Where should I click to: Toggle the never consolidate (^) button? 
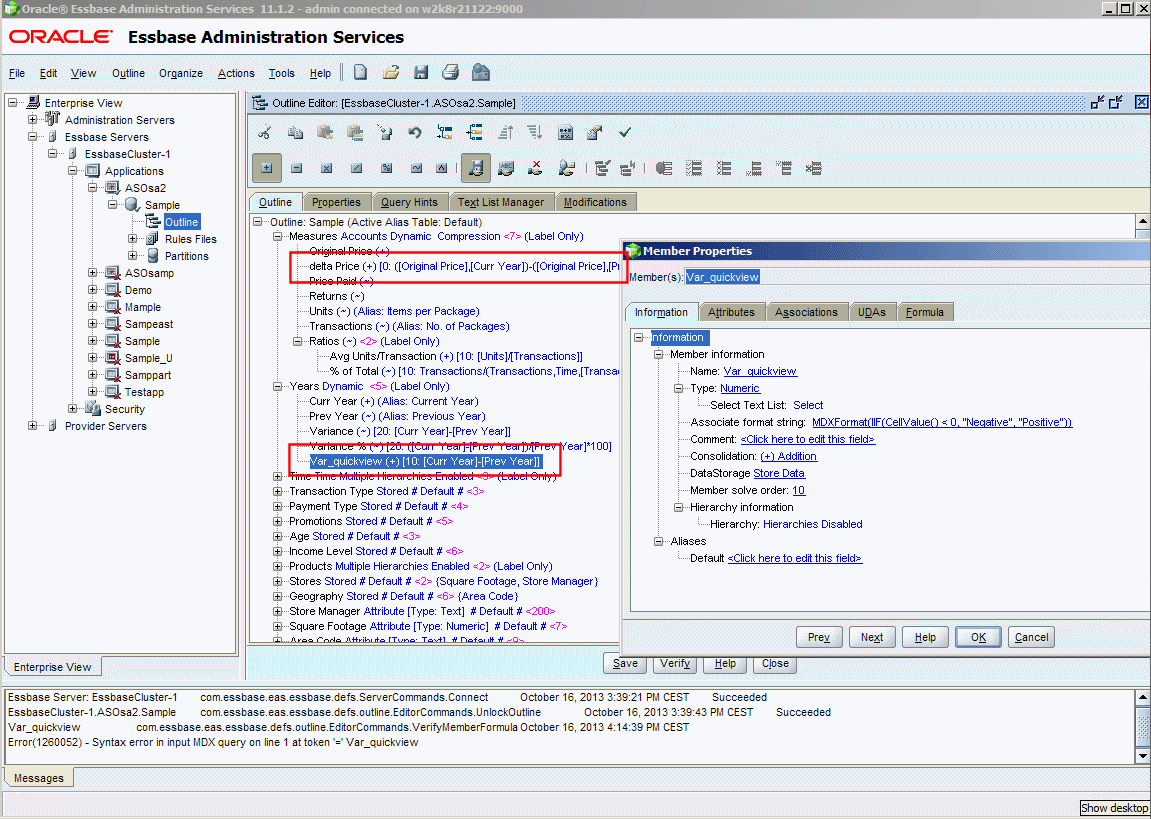point(442,168)
